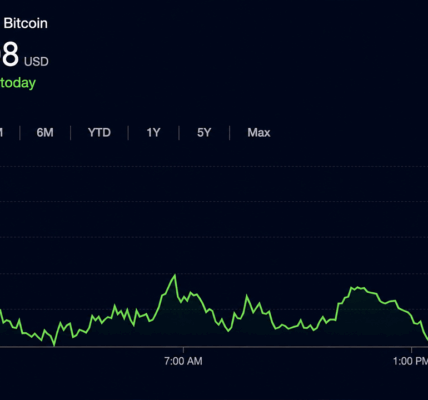Click the USD currency label
This screenshot has height=400, width=428.
coord(36,62)
